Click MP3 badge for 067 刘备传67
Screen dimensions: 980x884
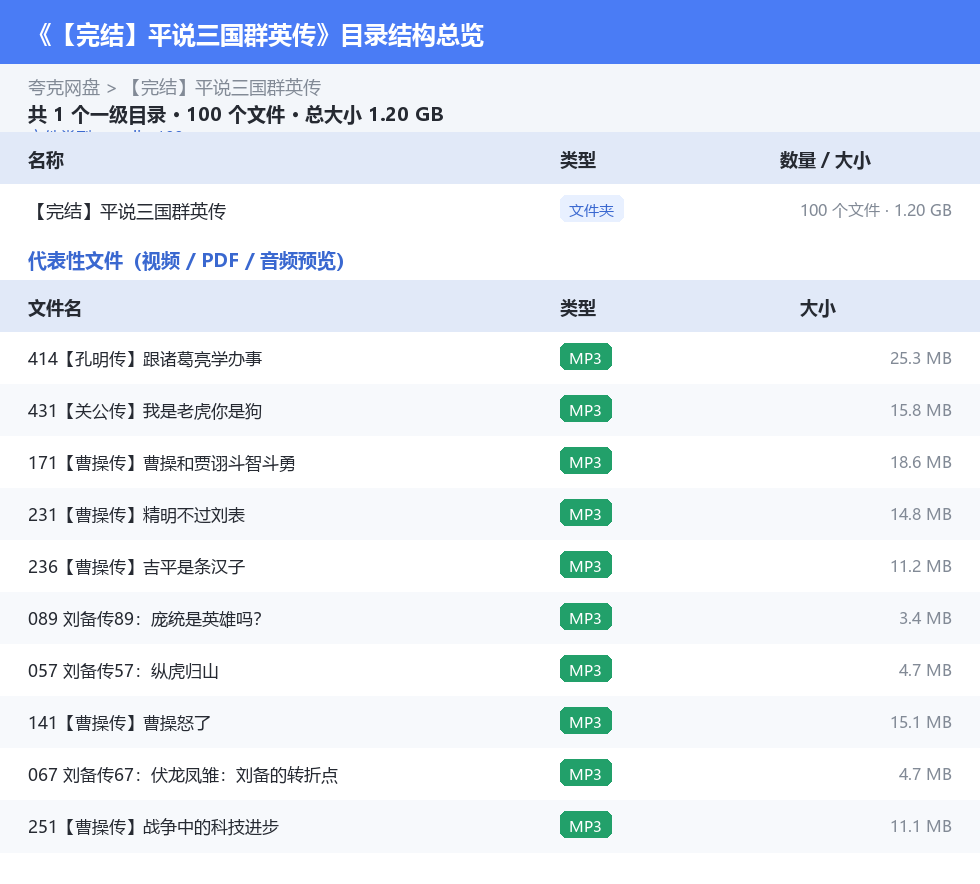point(586,773)
